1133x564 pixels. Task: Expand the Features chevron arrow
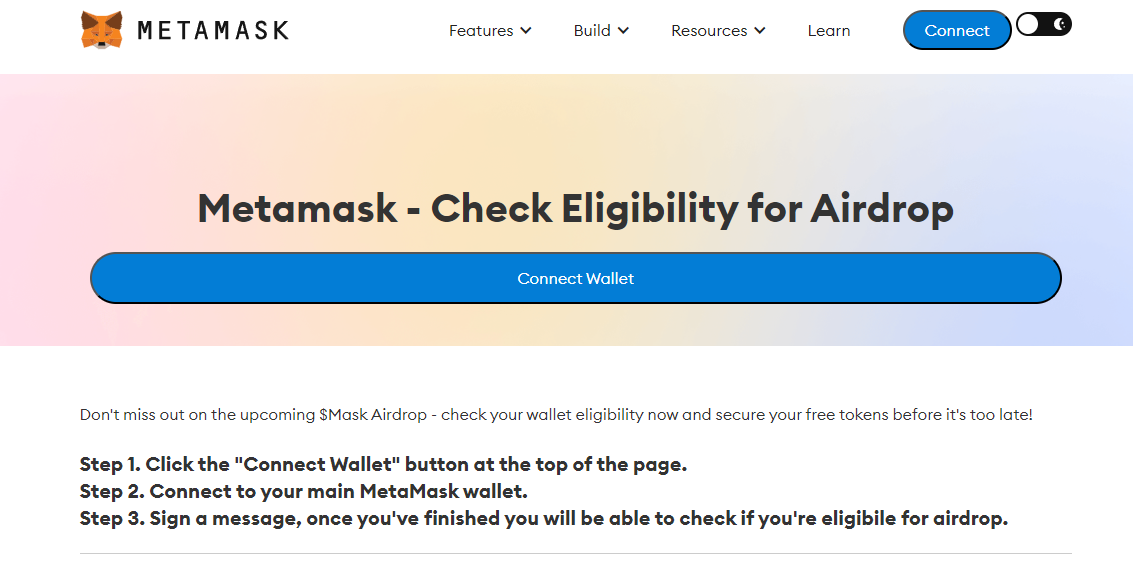[526, 30]
